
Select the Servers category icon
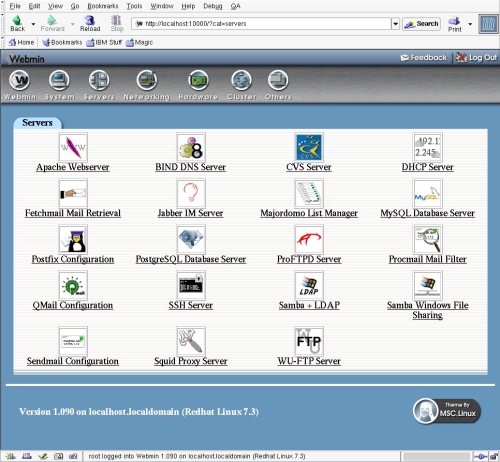99,80
